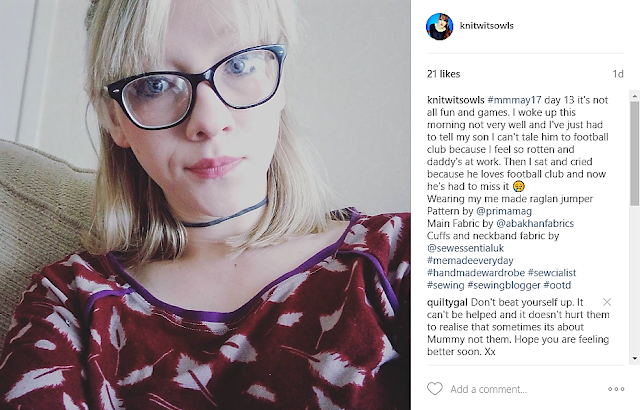Open the knitwitsowls profile avatar
The width and height of the screenshot is (640, 410).
coord(440,26)
